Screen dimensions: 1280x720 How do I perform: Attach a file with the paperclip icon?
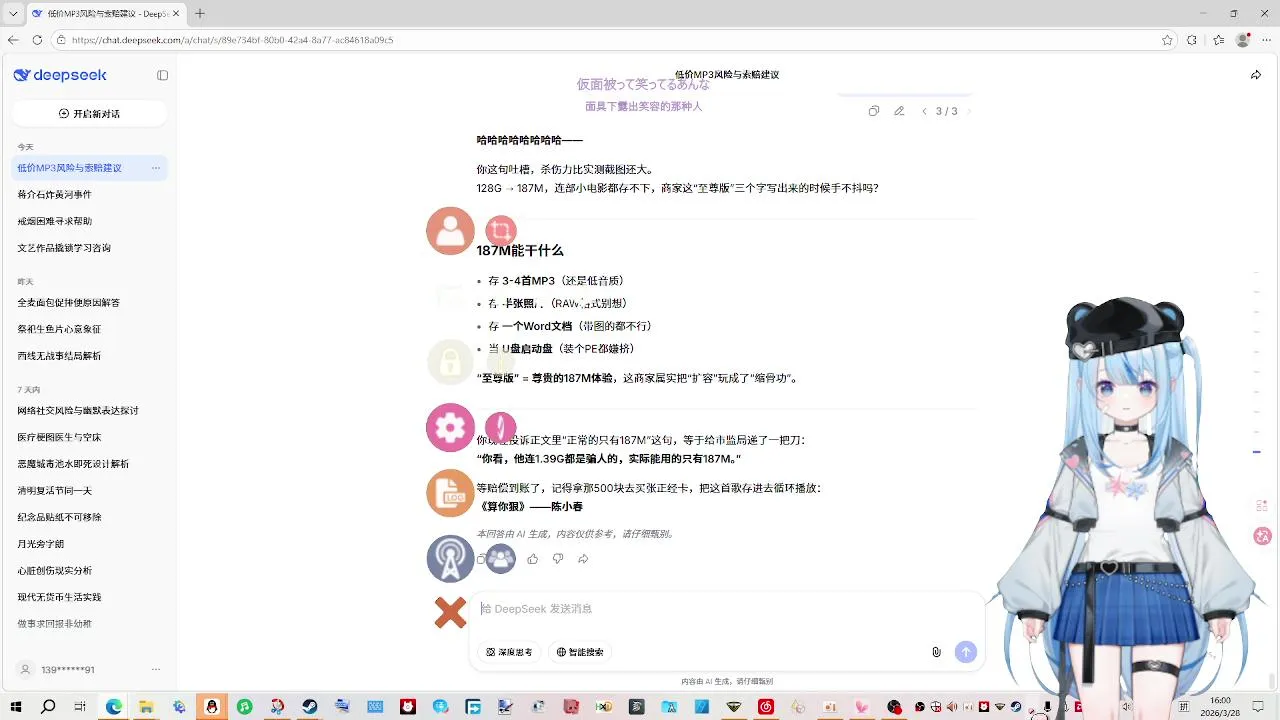(936, 652)
